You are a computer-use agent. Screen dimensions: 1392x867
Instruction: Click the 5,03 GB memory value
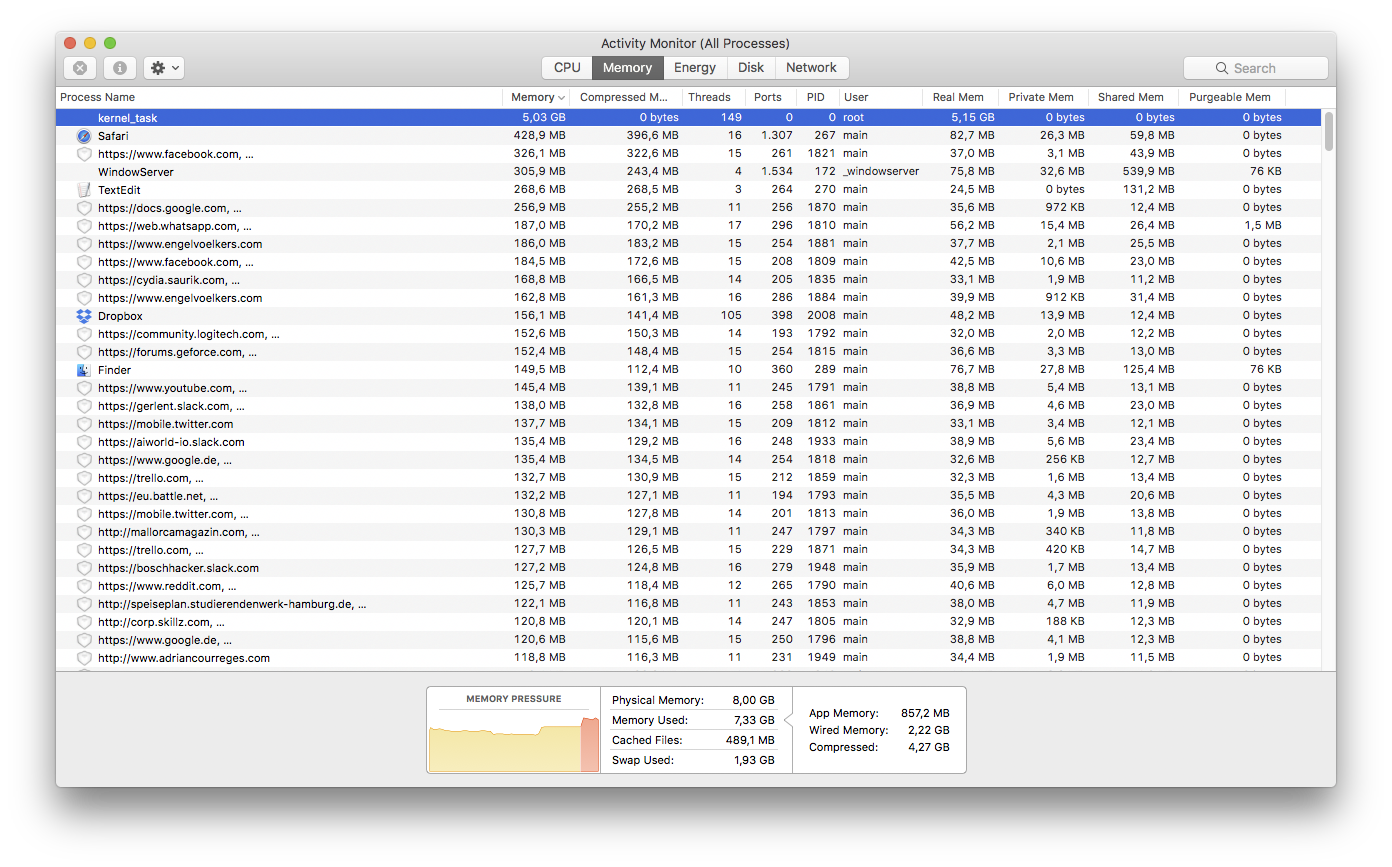pos(543,118)
